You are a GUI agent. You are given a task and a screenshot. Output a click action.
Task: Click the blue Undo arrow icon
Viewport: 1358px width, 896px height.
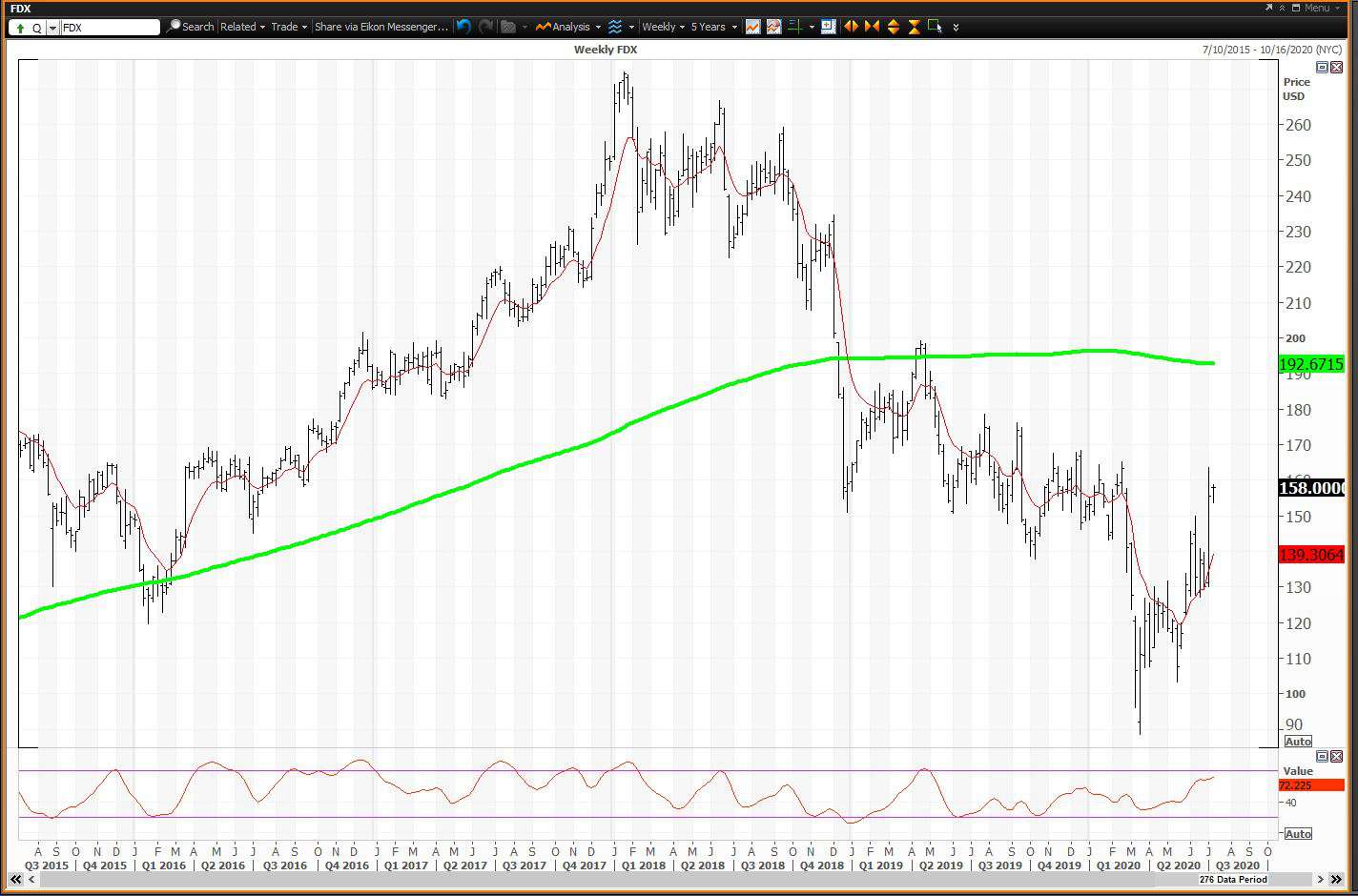tap(463, 27)
